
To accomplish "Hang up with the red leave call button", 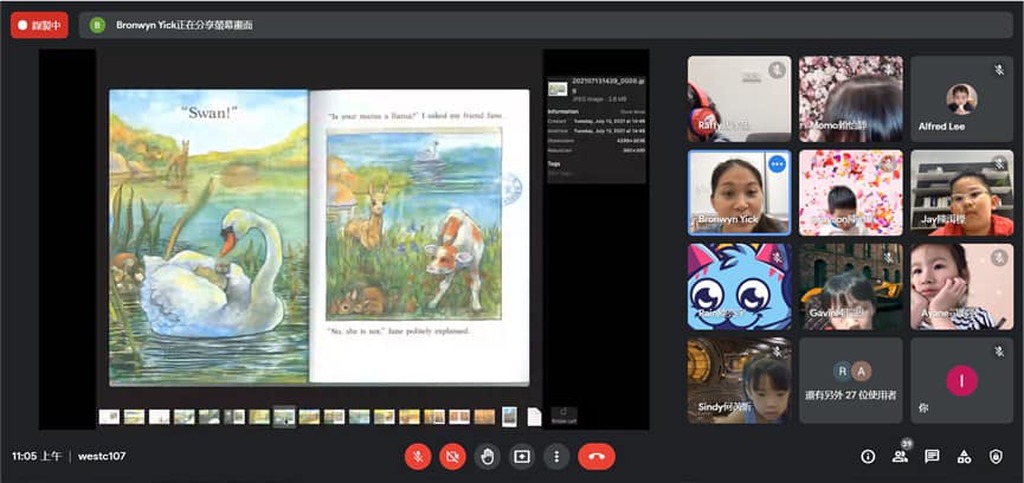I will (596, 457).
